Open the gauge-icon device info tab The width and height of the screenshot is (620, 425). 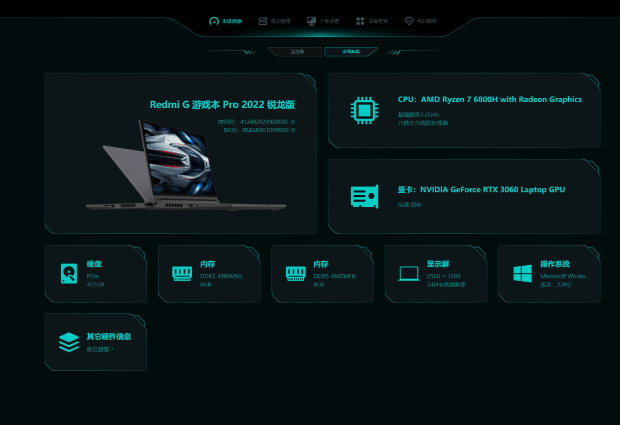(225, 21)
